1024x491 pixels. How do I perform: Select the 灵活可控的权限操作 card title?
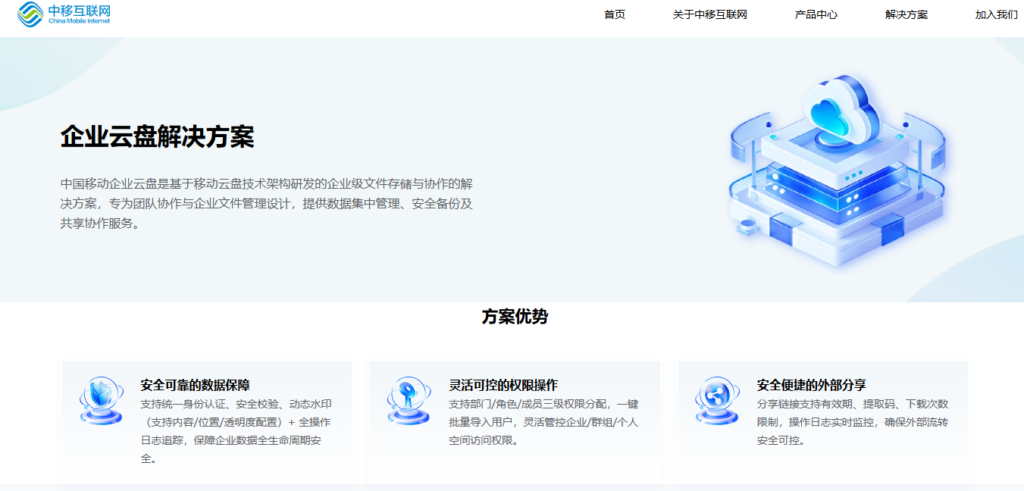coord(504,385)
